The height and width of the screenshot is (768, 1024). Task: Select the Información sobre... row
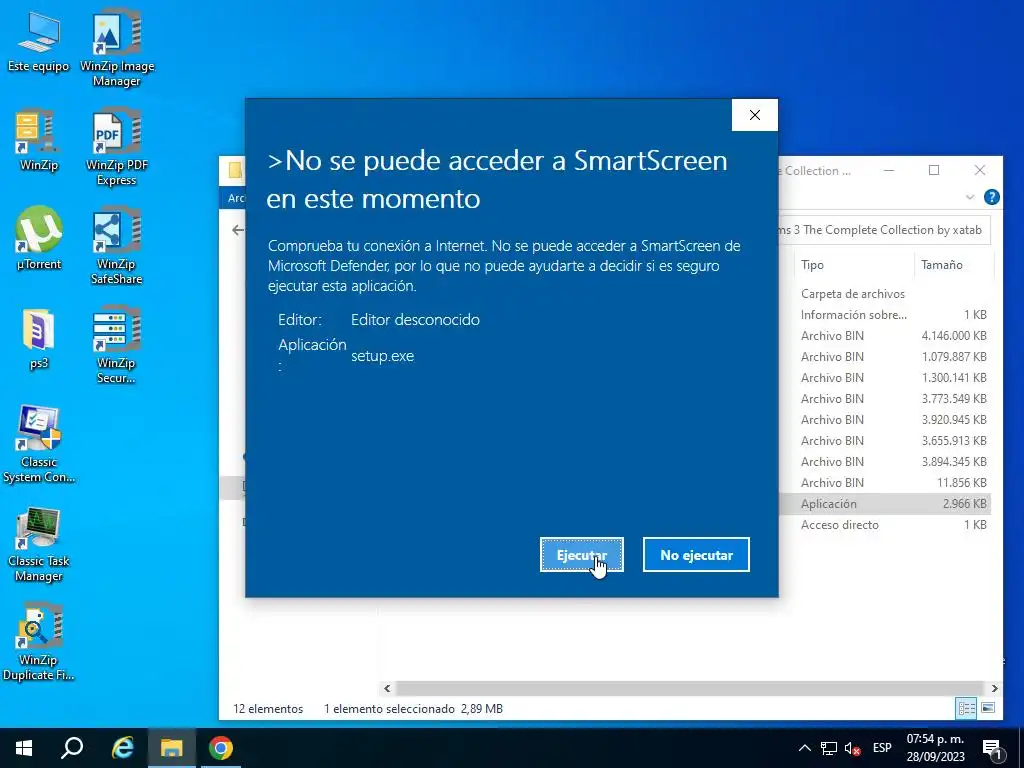point(886,315)
